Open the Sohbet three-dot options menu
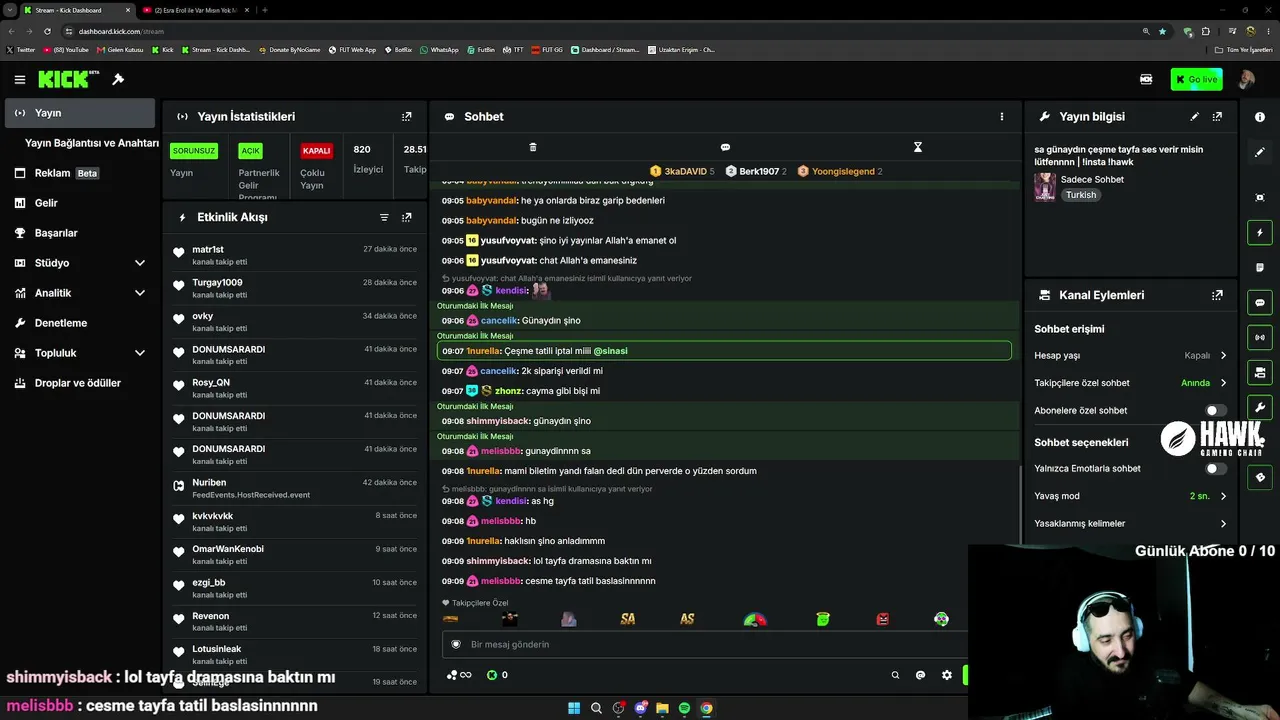1280x720 pixels. [x=1001, y=117]
